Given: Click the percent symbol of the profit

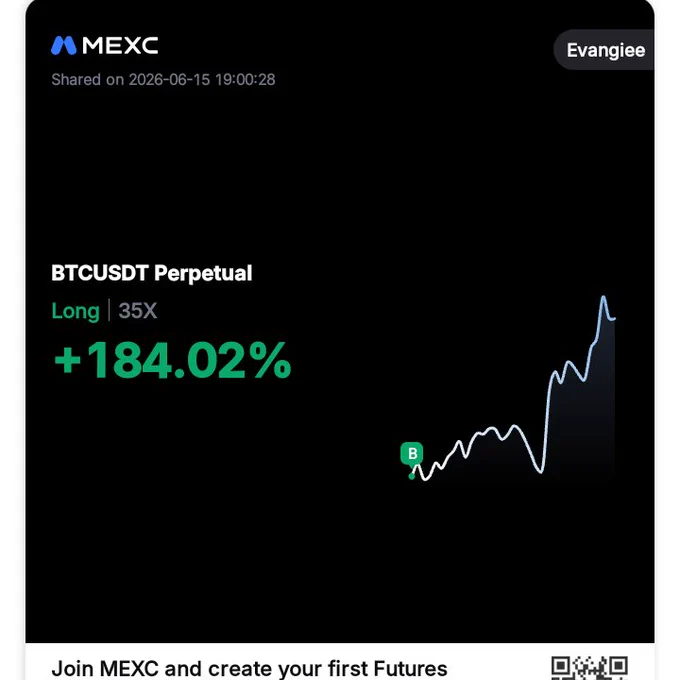Looking at the screenshot, I should tap(273, 360).
